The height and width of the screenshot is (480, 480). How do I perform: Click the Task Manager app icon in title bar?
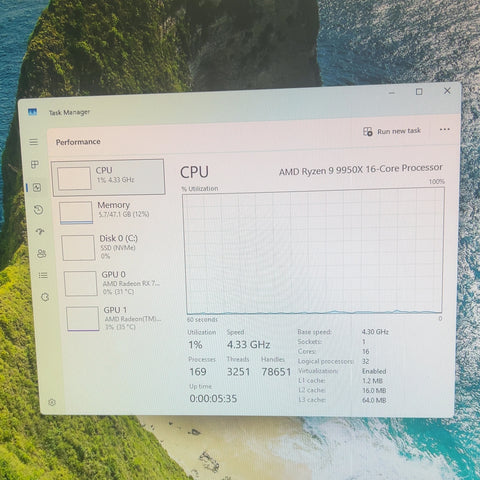tap(32, 112)
